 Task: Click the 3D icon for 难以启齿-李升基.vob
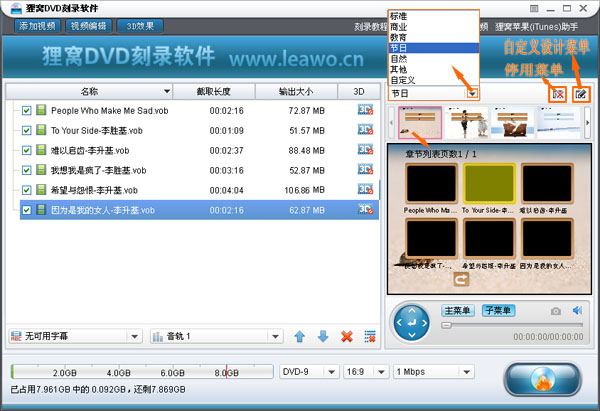click(365, 150)
